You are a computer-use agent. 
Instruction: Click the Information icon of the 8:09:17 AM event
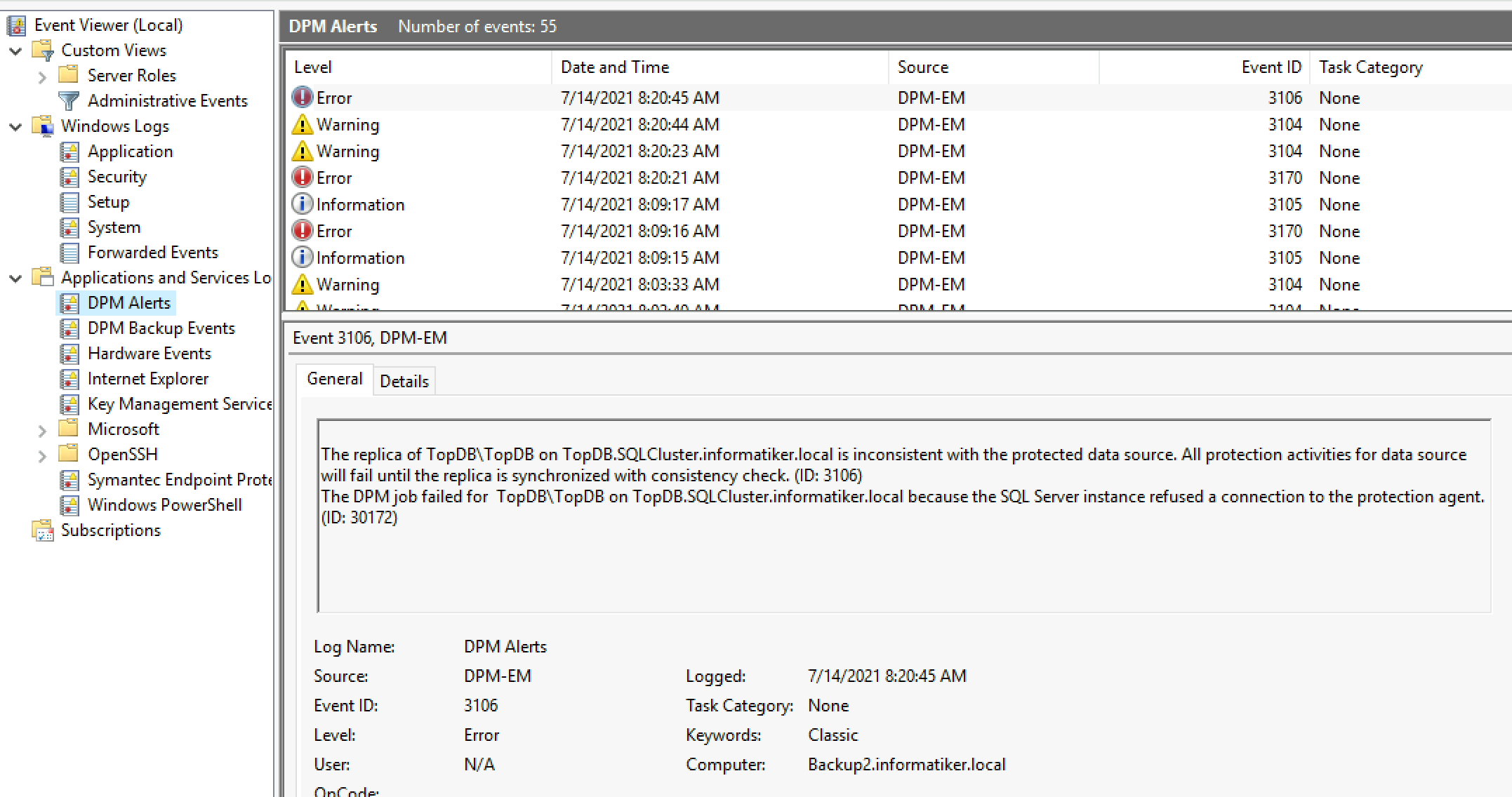point(303,204)
